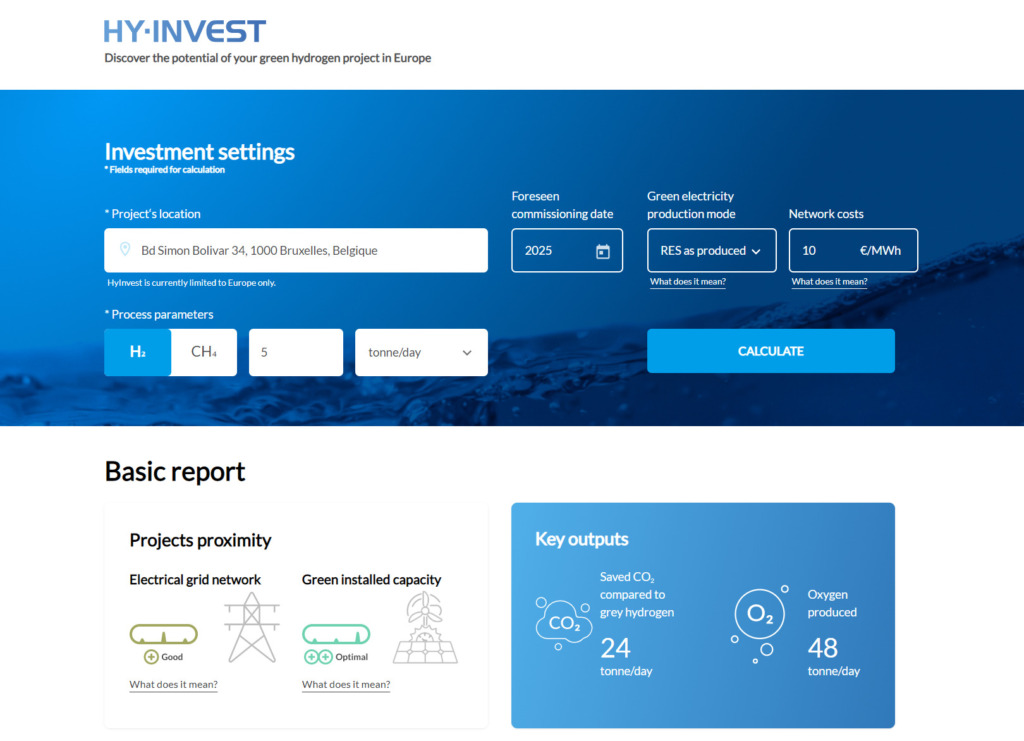Click the location pin icon in the address field
This screenshot has height=741, width=1024.
pos(125,249)
